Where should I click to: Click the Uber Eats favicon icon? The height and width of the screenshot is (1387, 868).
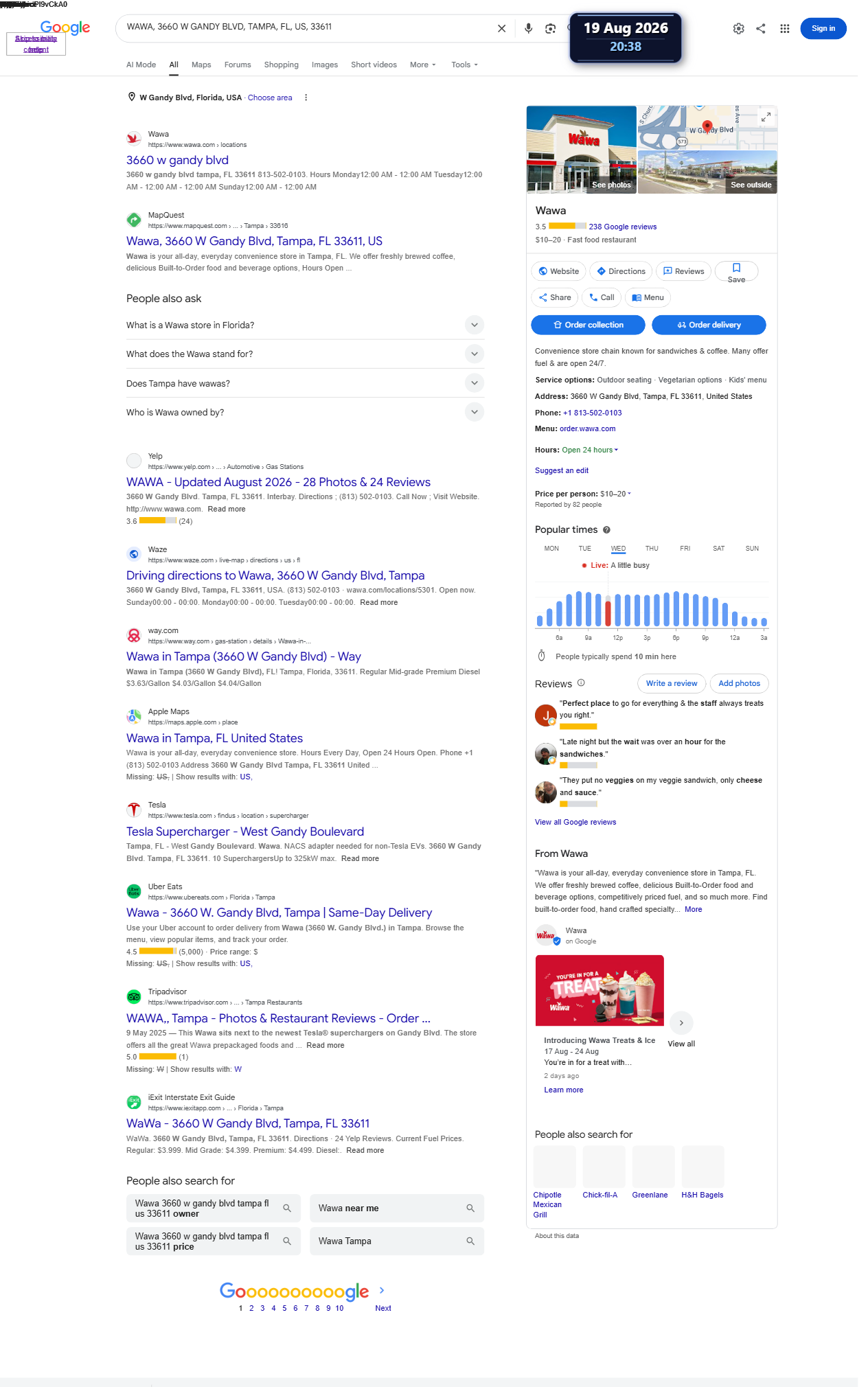pos(134,891)
